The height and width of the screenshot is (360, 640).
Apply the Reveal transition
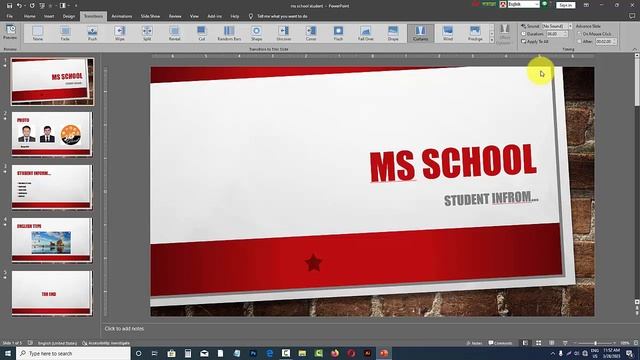(x=174, y=33)
